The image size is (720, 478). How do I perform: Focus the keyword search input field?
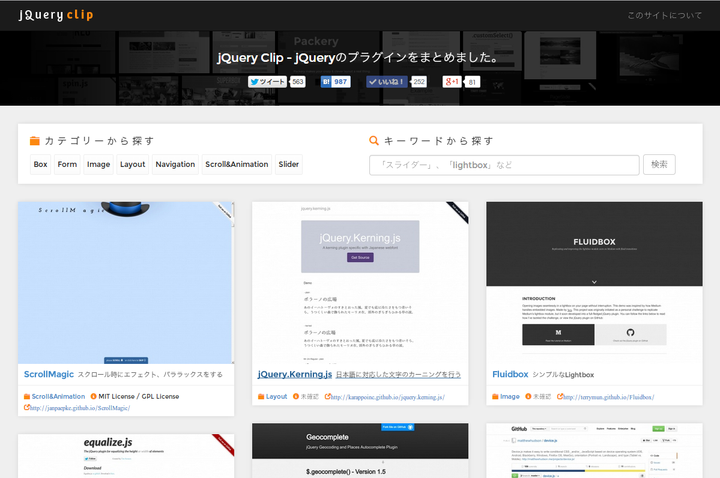click(504, 165)
